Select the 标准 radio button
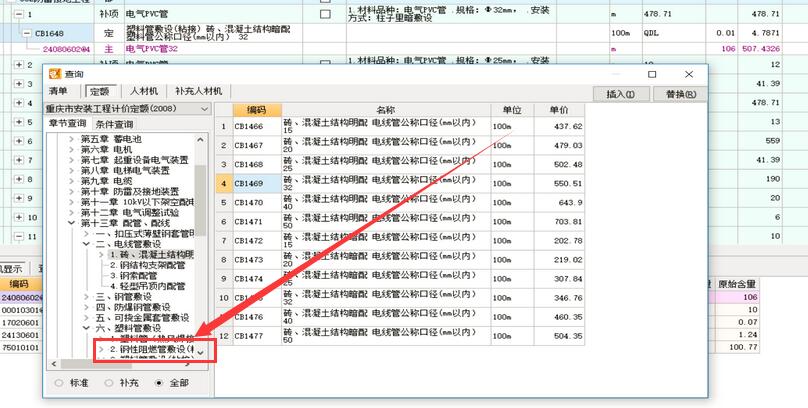808x408 pixels. point(59,383)
